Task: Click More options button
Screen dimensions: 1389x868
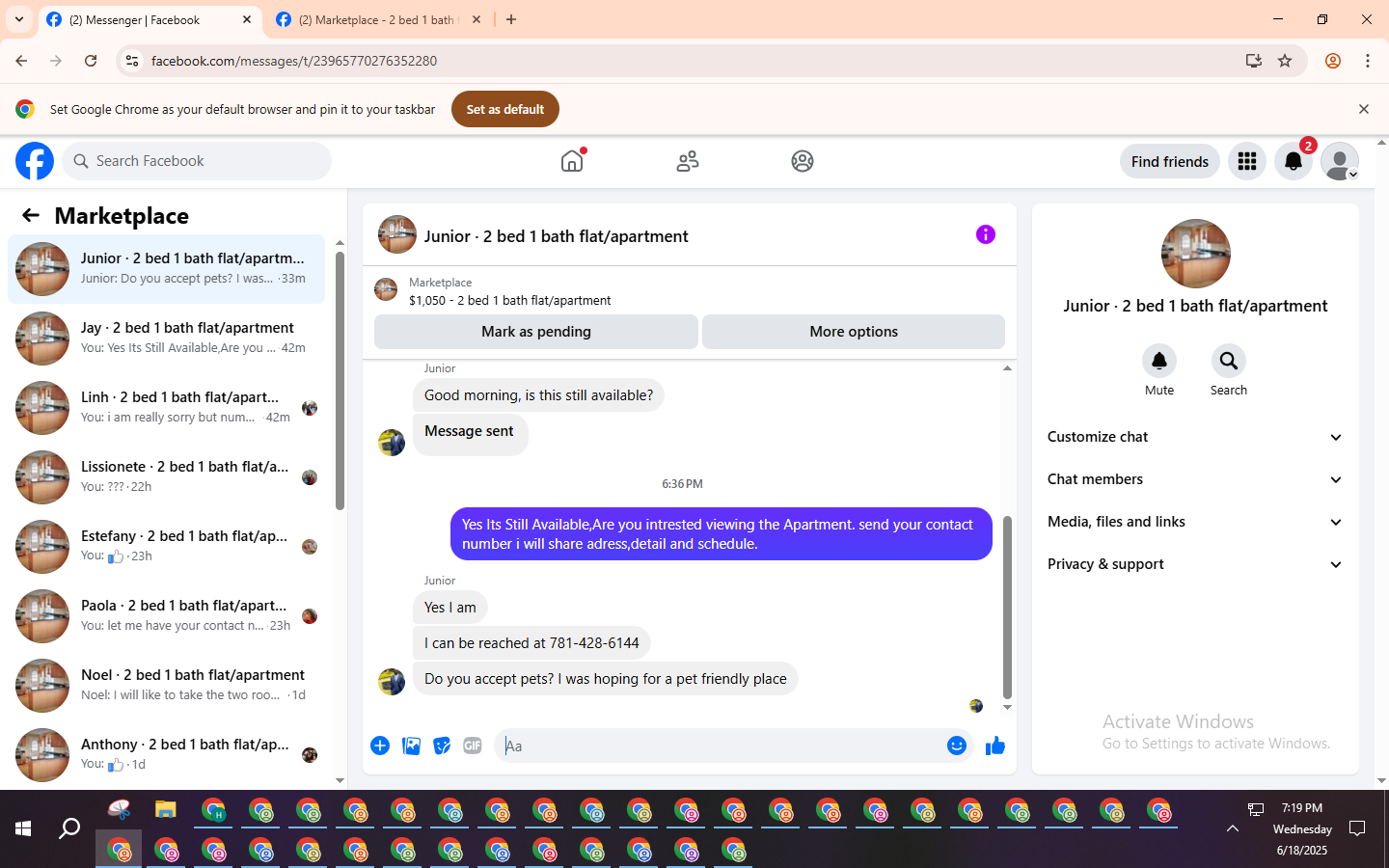Action: coord(854,332)
